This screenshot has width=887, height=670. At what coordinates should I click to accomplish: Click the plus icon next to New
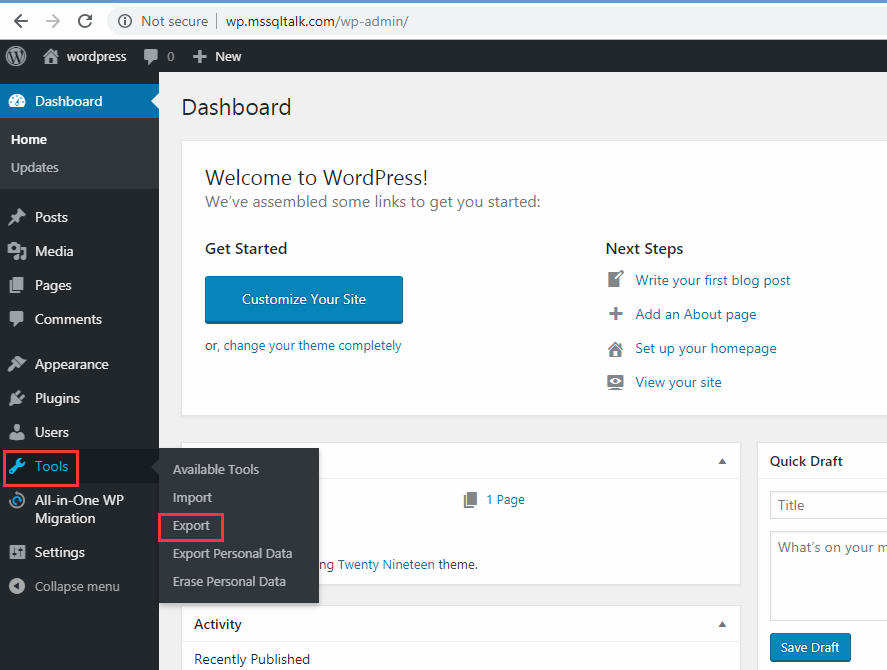(x=199, y=57)
